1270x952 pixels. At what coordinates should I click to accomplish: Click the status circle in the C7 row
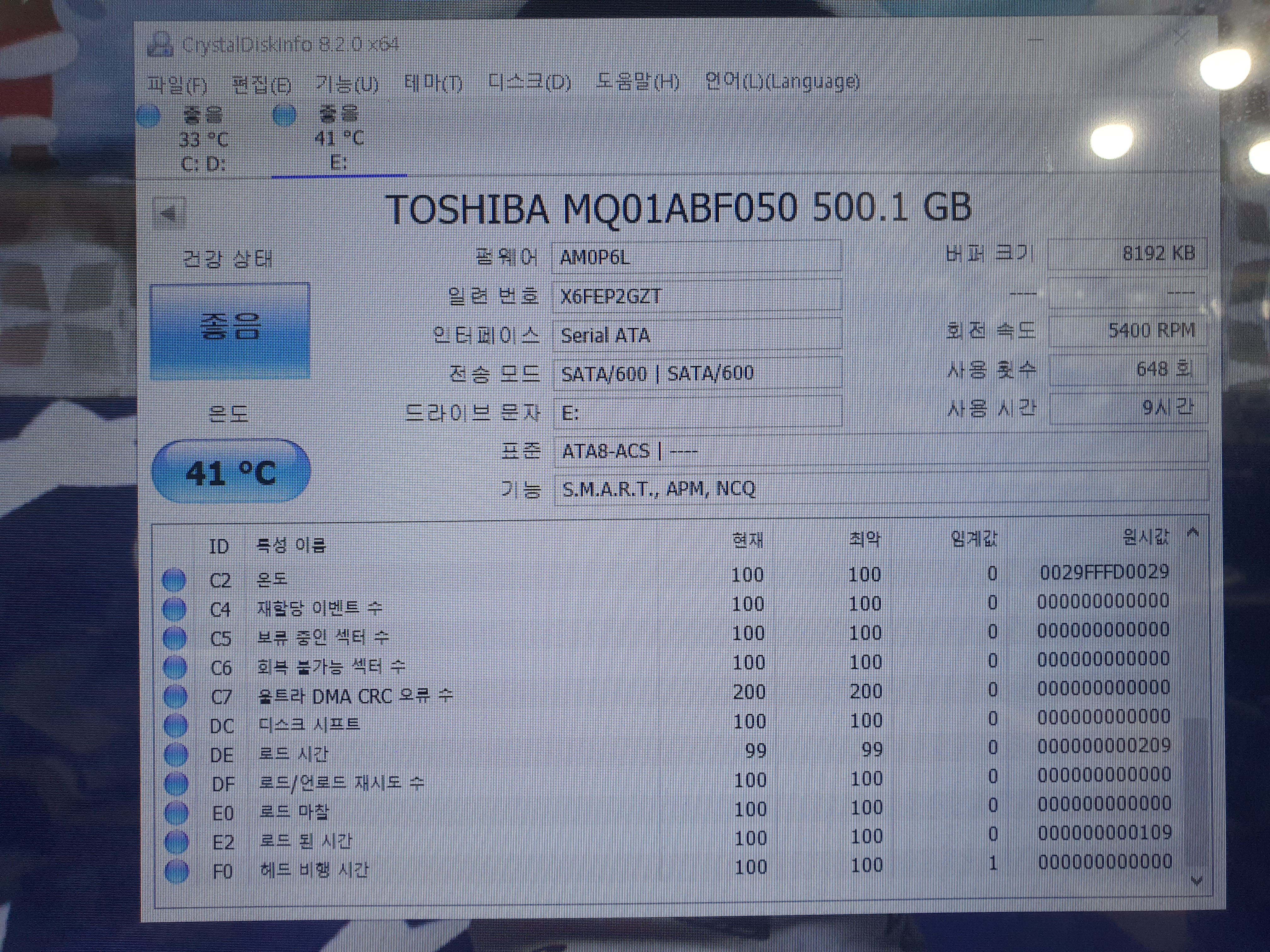pos(175,697)
